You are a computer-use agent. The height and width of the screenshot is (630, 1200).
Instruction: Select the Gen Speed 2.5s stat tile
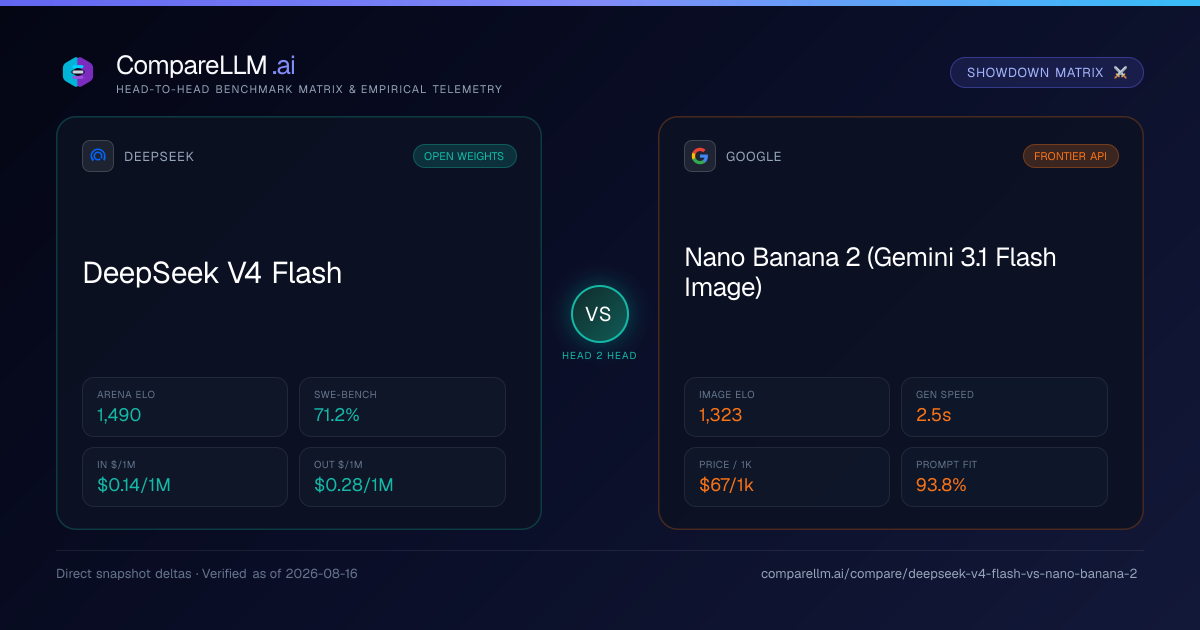[1004, 407]
